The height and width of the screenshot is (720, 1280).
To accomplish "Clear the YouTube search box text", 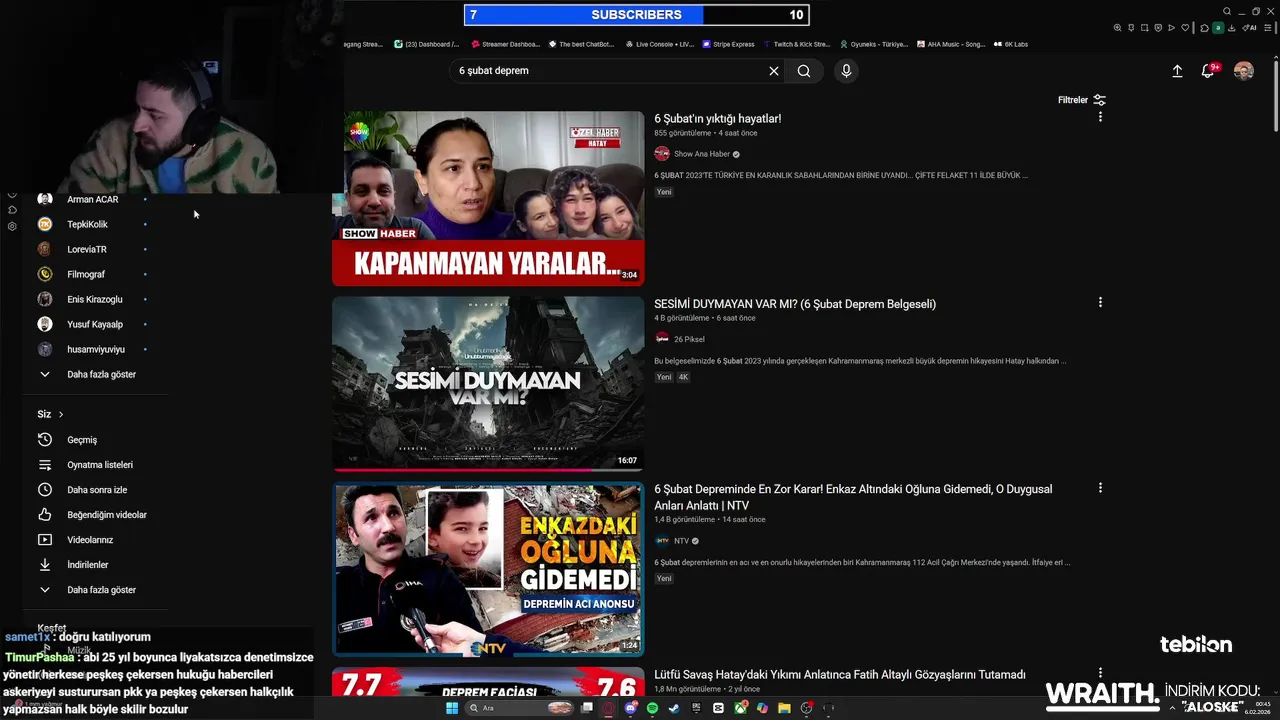I will (773, 71).
